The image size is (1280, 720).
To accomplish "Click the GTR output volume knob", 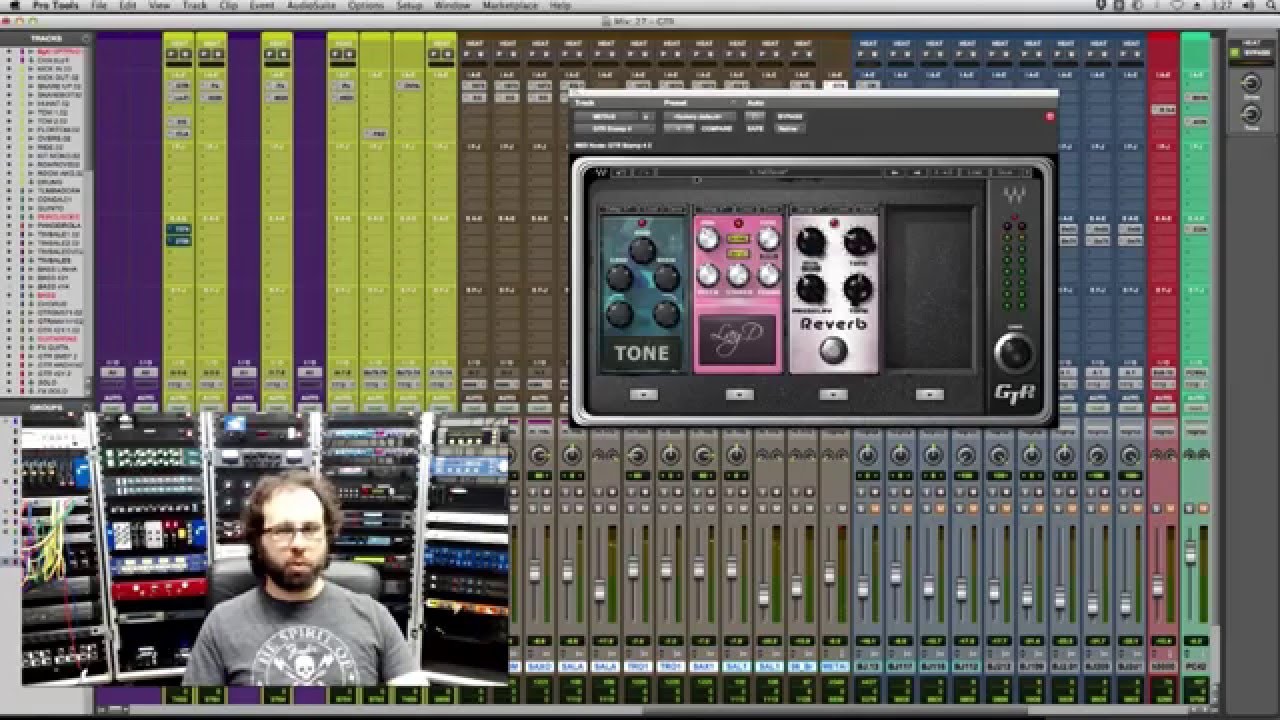I will pyautogui.click(x=1013, y=352).
